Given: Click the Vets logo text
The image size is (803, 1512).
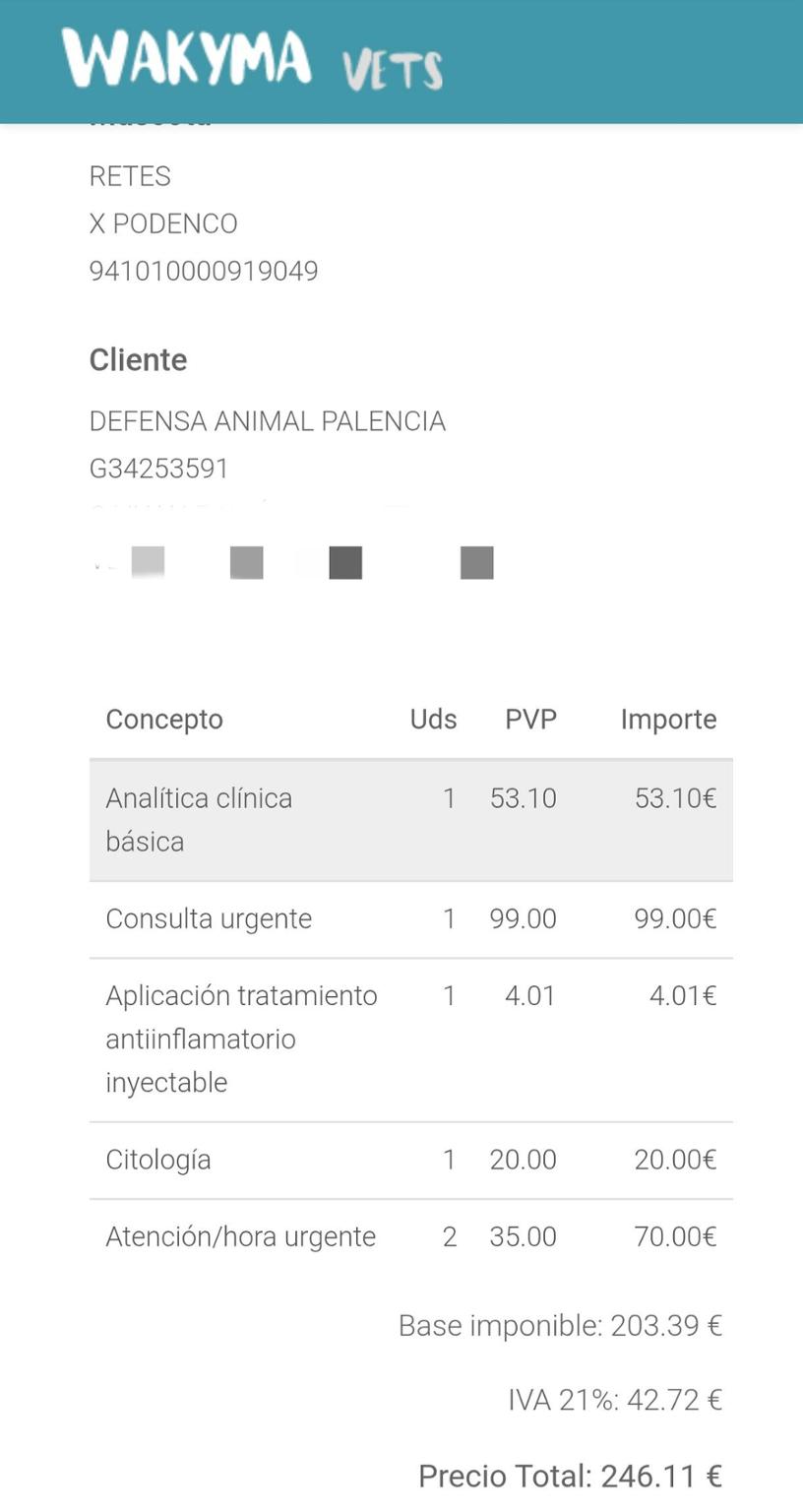Looking at the screenshot, I should tap(393, 70).
